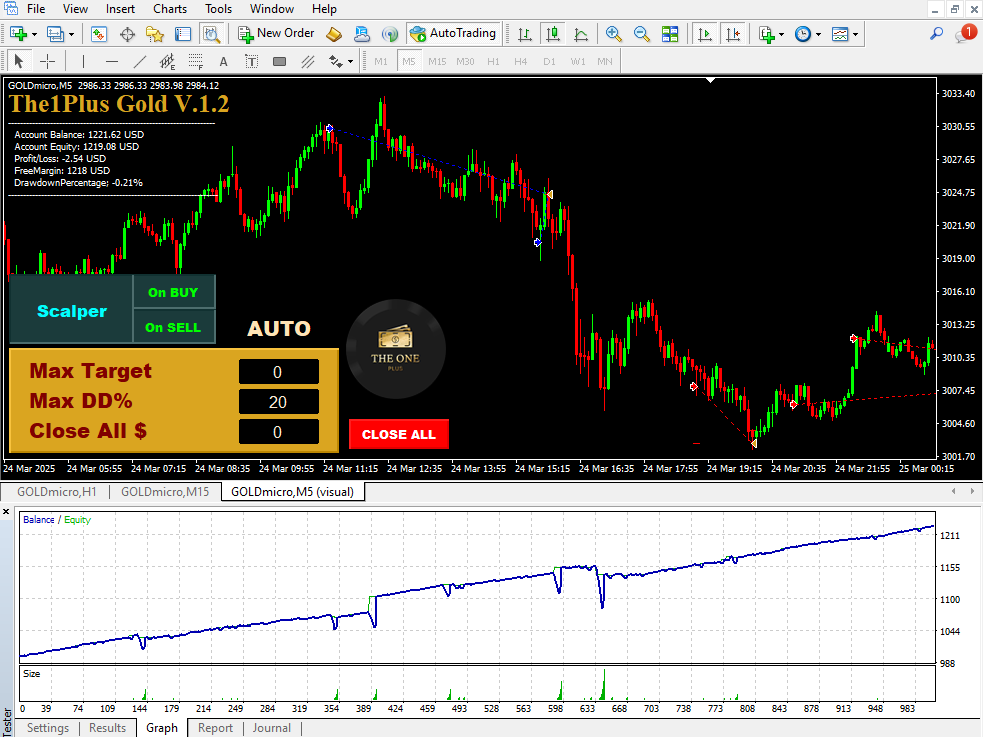Open the MetaEditor yellow book icon
983x737 pixels.
(x=334, y=34)
